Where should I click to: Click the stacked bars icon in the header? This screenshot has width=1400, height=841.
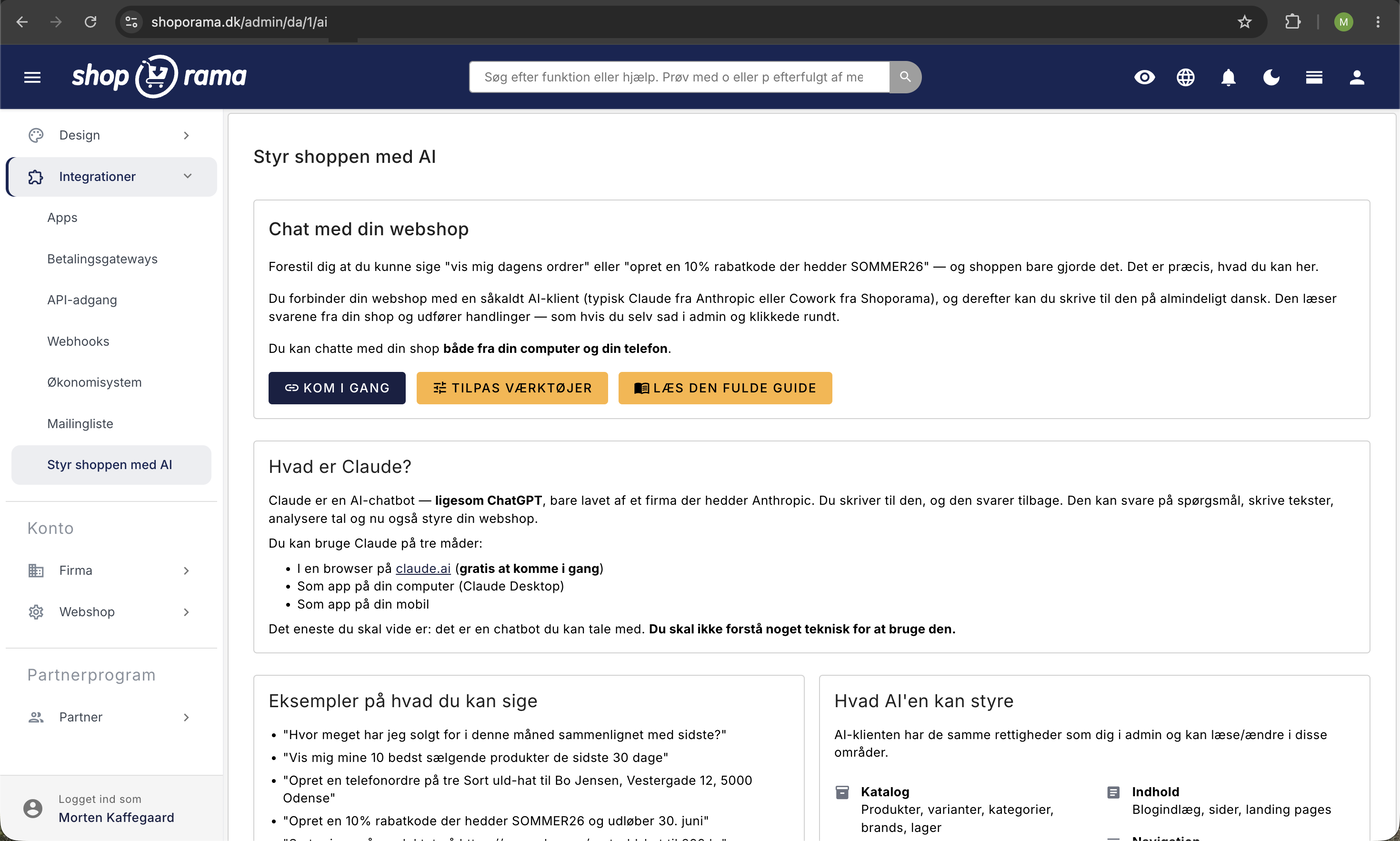point(1314,77)
